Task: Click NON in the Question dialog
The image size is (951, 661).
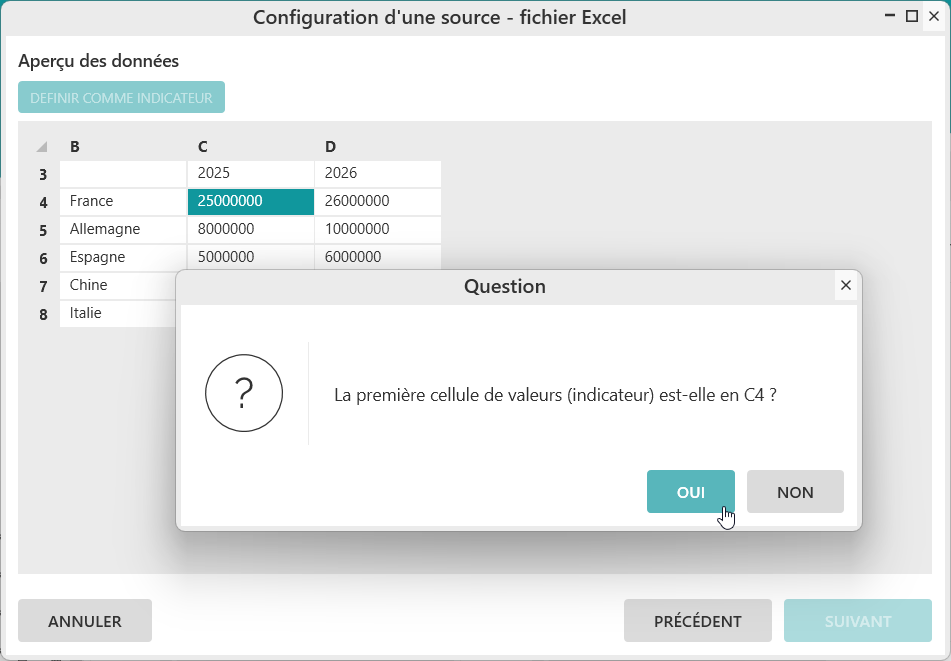Action: pyautogui.click(x=795, y=492)
